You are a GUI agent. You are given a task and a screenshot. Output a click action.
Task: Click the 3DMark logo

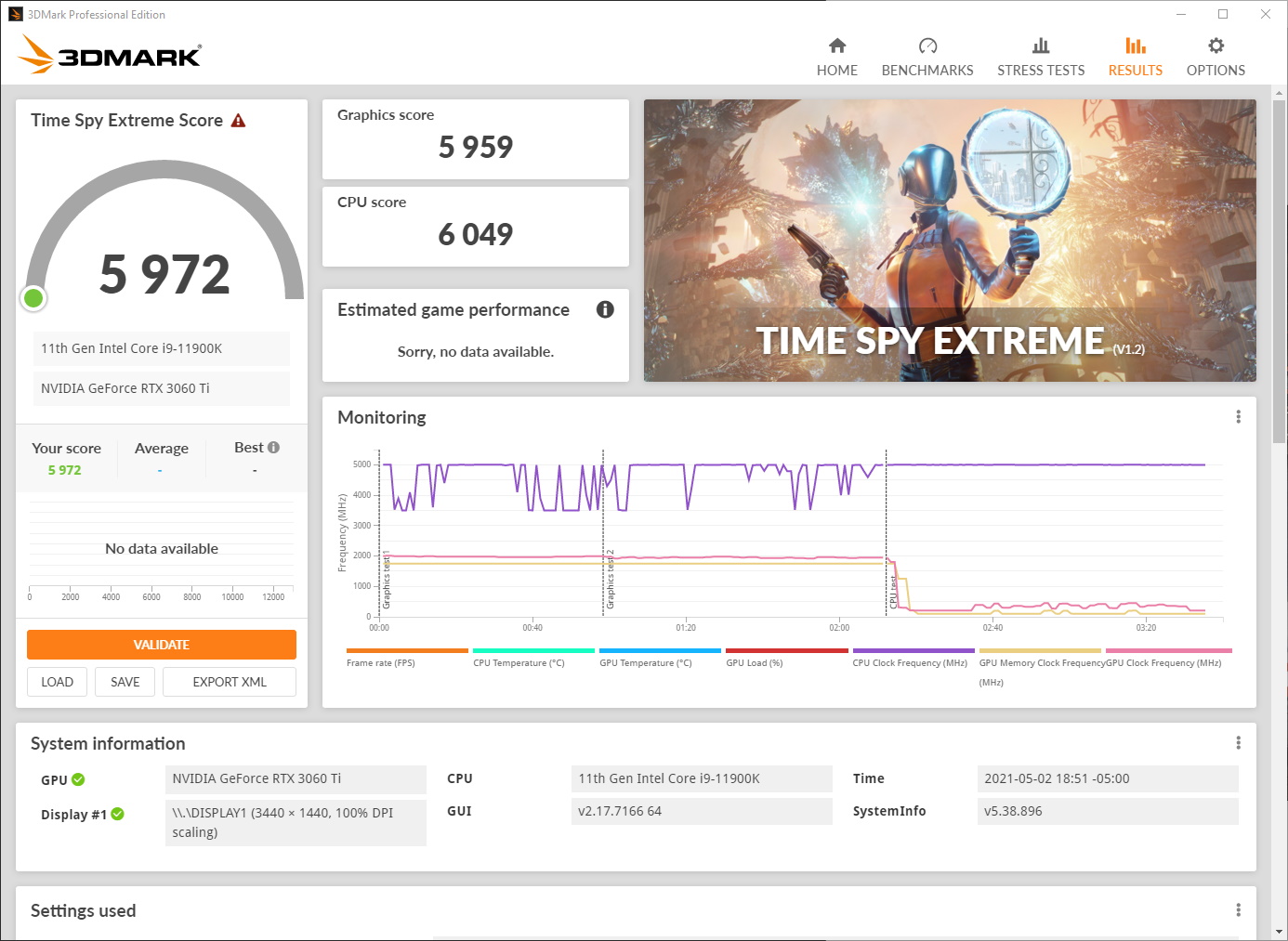pos(110,54)
